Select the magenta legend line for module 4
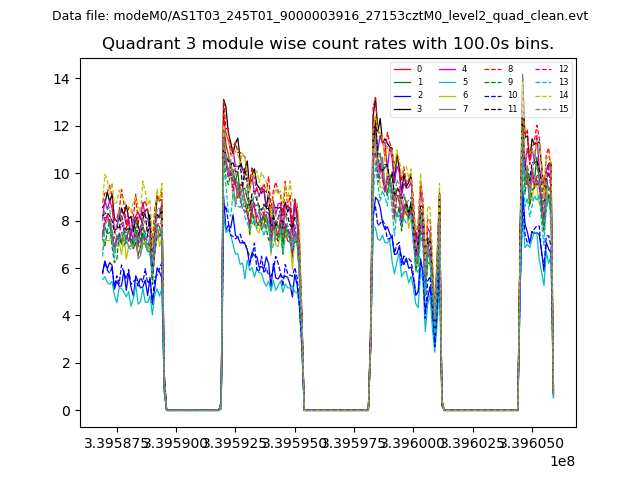The image size is (640, 480). pos(448,69)
